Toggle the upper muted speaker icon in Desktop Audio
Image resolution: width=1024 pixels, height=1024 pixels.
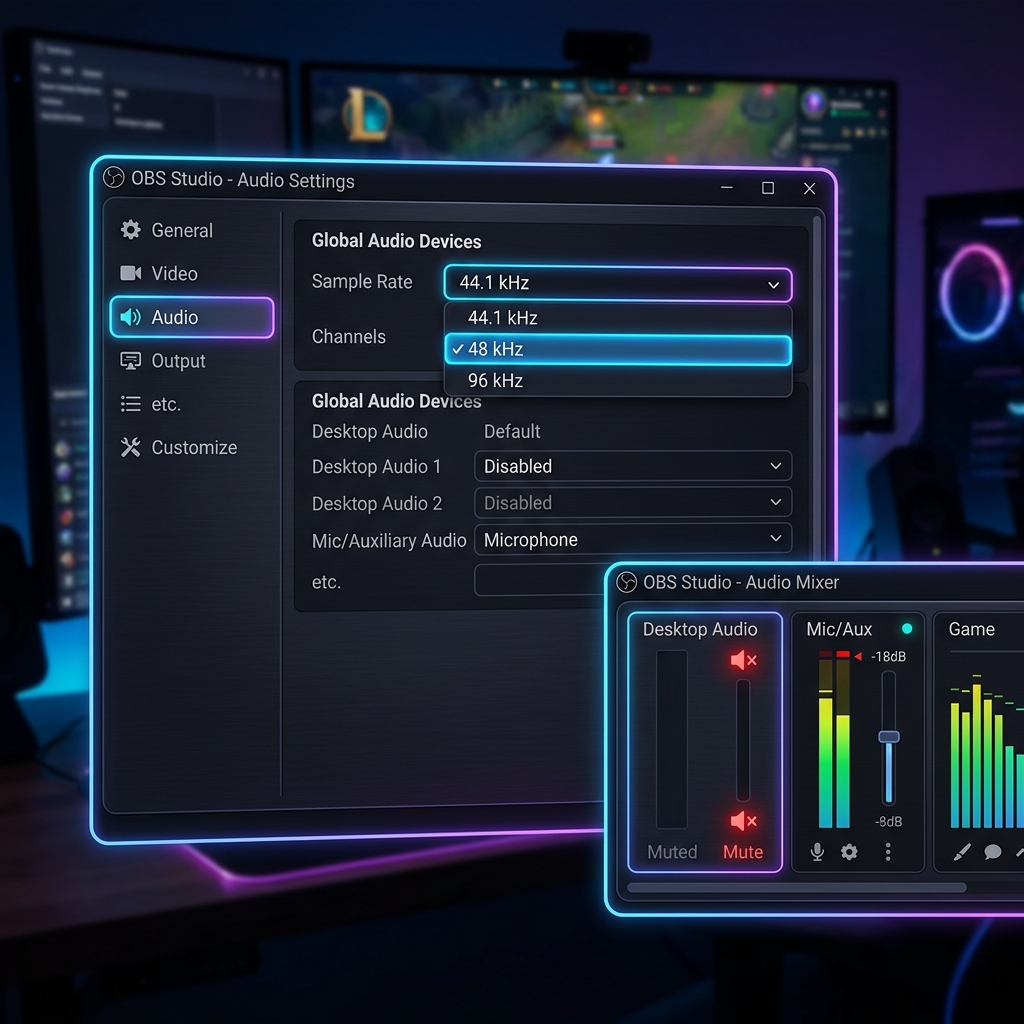[x=744, y=660]
